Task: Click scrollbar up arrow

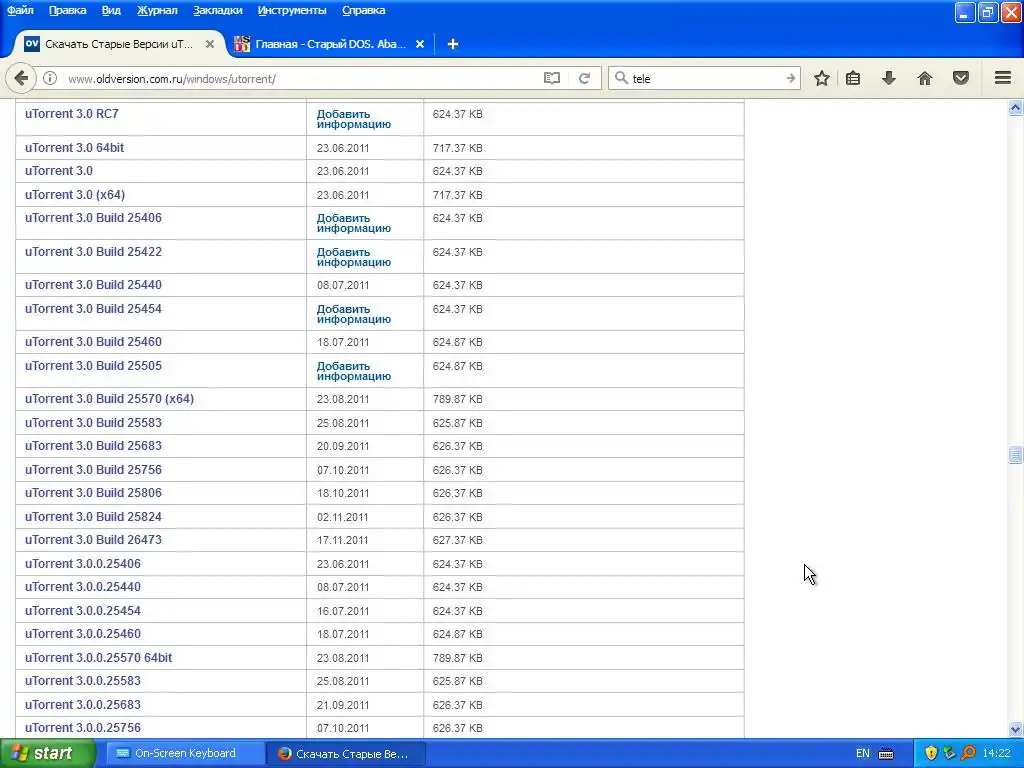Action: point(1015,108)
